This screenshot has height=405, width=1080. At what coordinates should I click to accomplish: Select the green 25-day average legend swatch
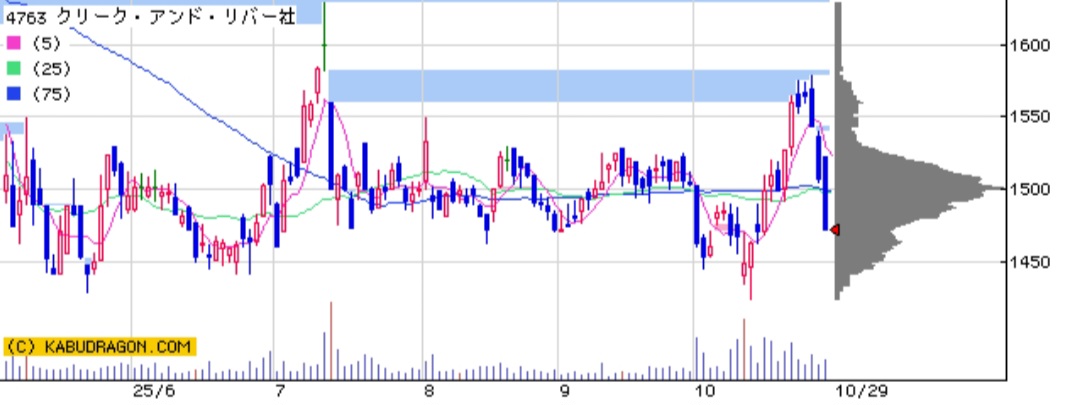15,68
